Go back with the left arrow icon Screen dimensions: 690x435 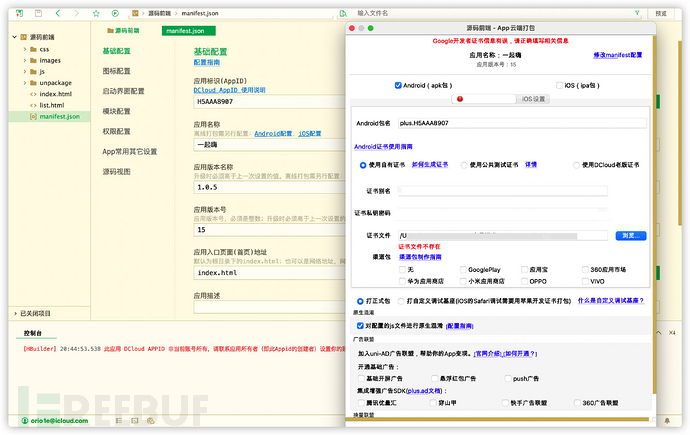(x=58, y=13)
